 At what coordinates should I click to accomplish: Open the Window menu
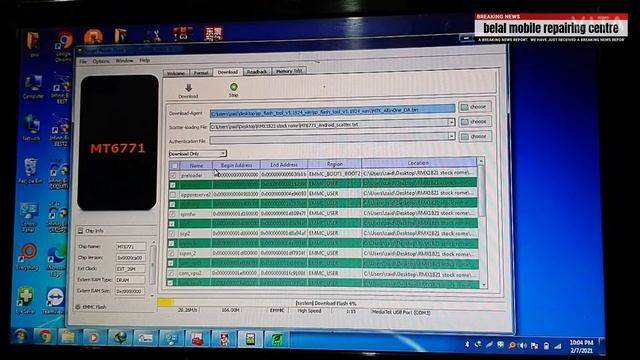(124, 61)
